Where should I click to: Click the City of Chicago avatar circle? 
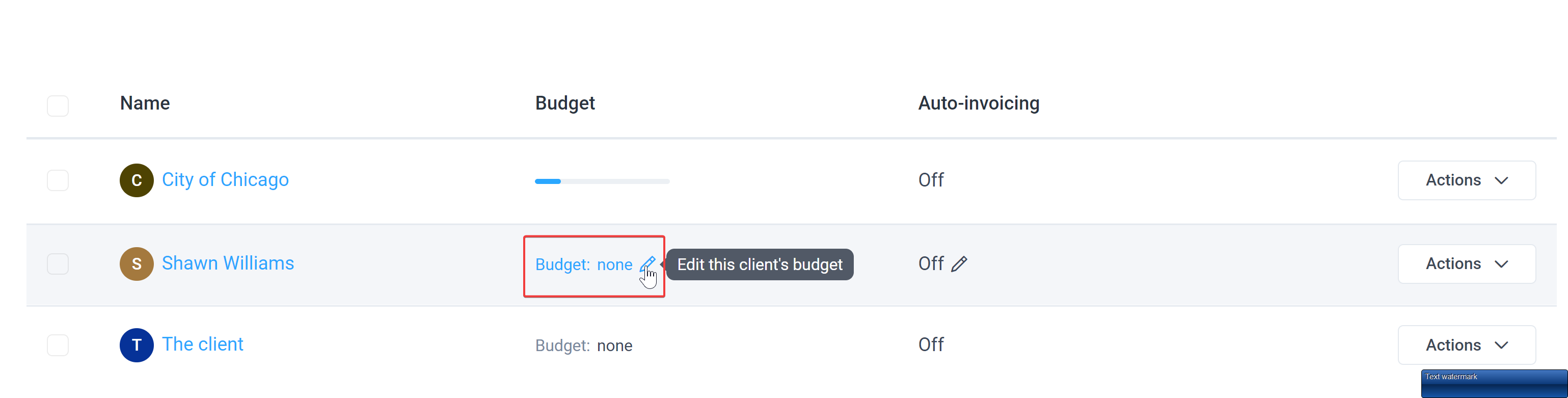137,180
